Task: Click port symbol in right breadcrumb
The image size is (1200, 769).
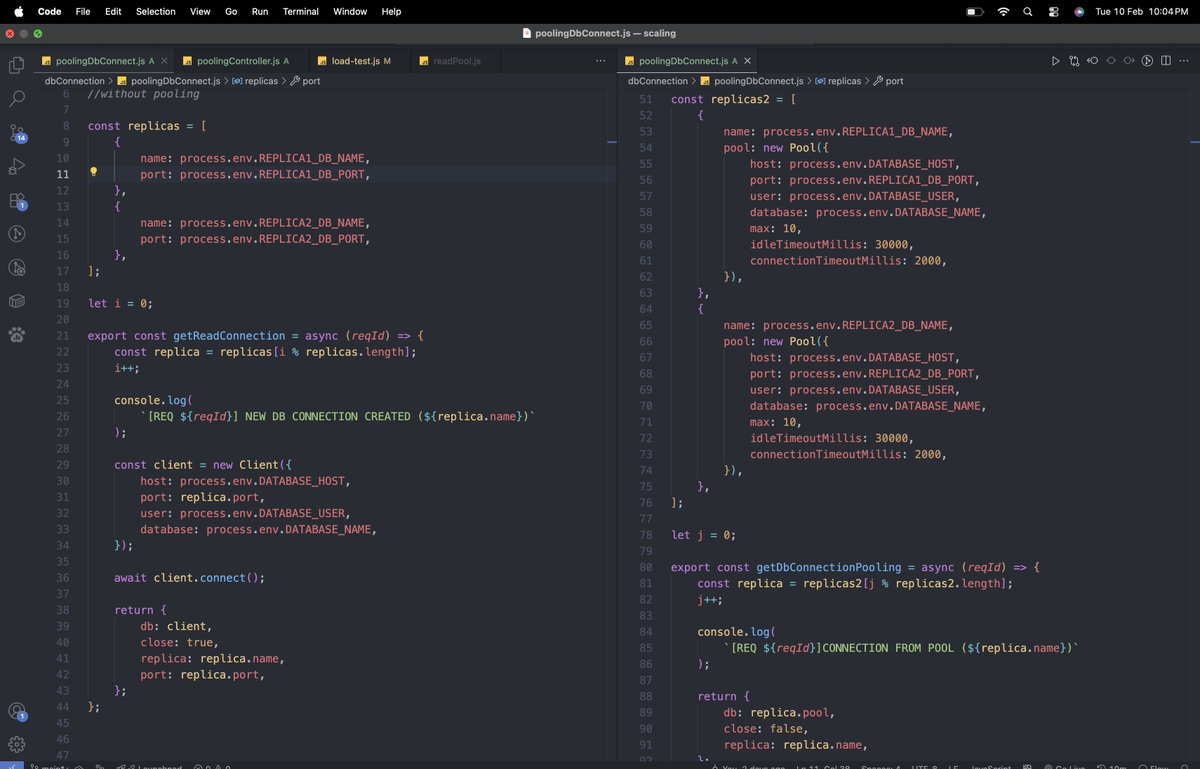Action: click(888, 81)
